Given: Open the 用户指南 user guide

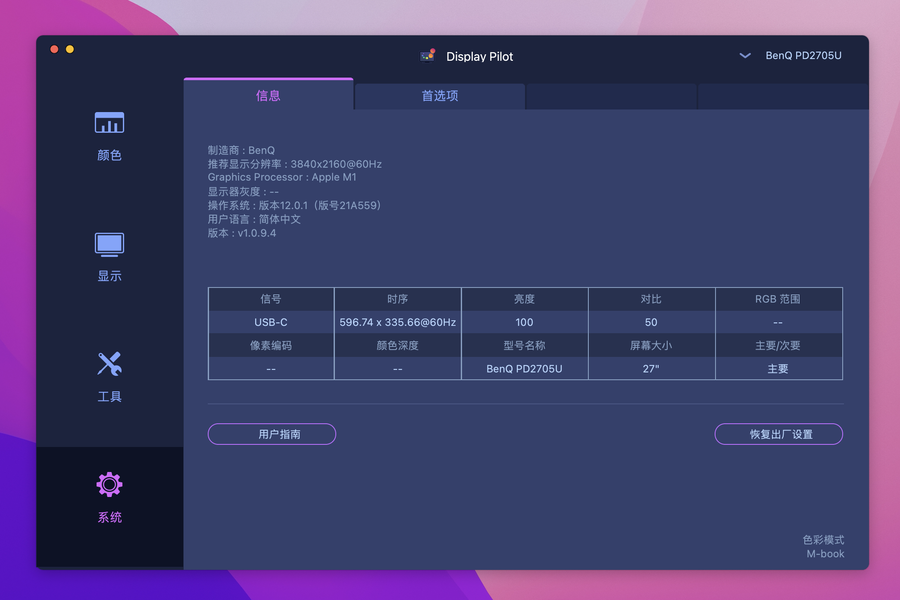Looking at the screenshot, I should click(x=272, y=434).
